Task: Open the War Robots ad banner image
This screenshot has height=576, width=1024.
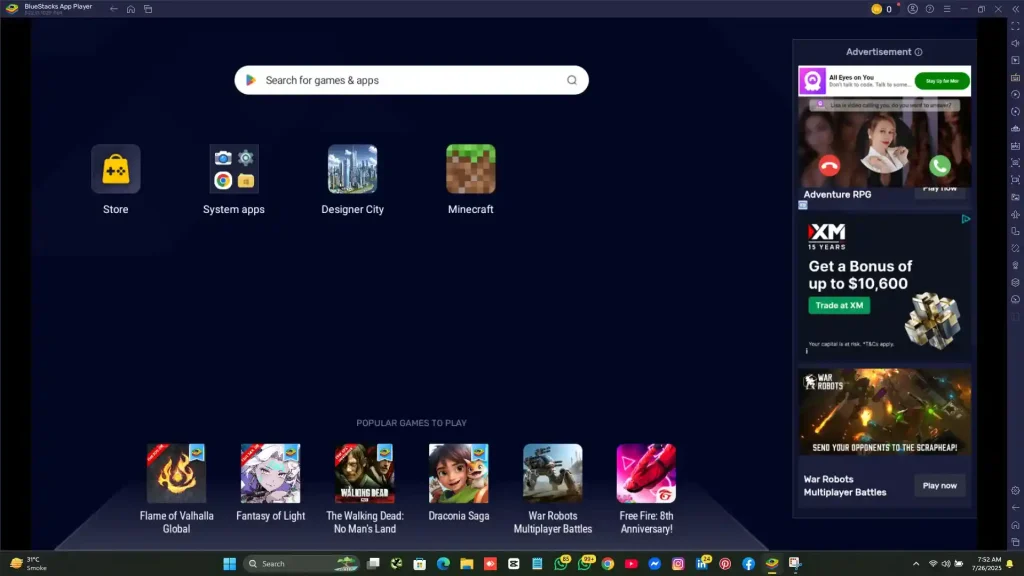Action: [x=884, y=412]
